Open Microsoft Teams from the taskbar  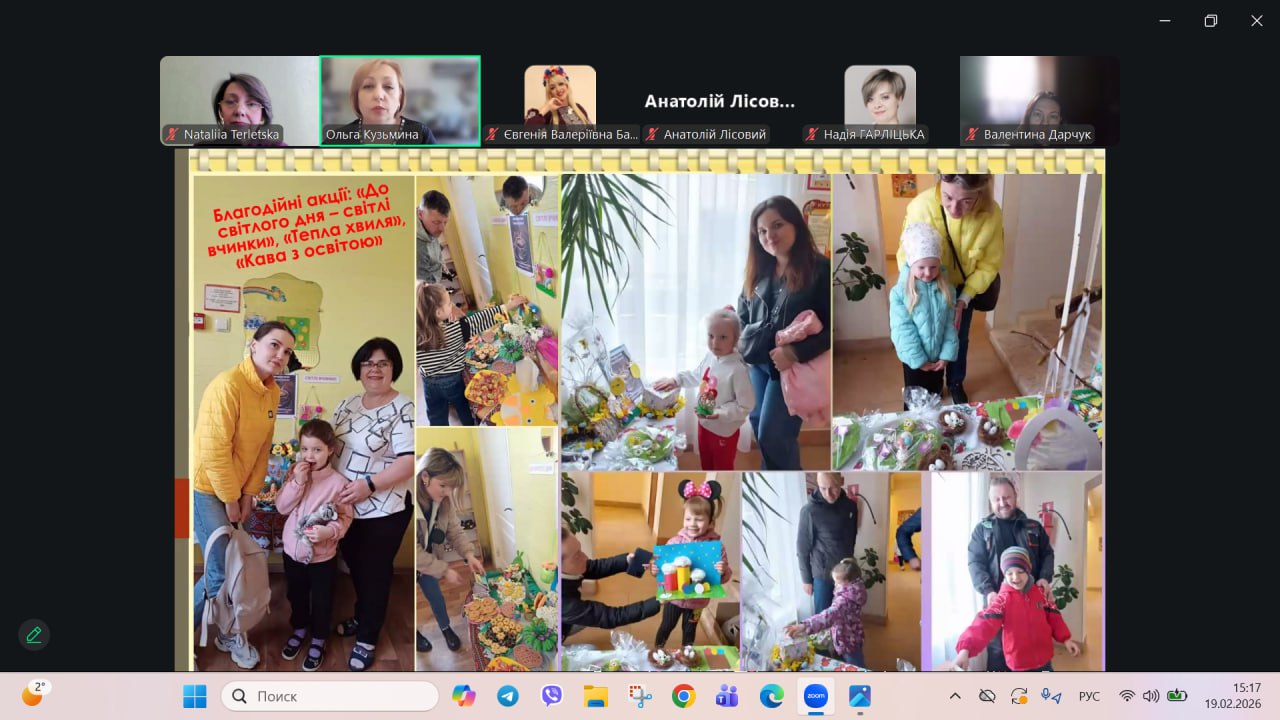(x=727, y=696)
